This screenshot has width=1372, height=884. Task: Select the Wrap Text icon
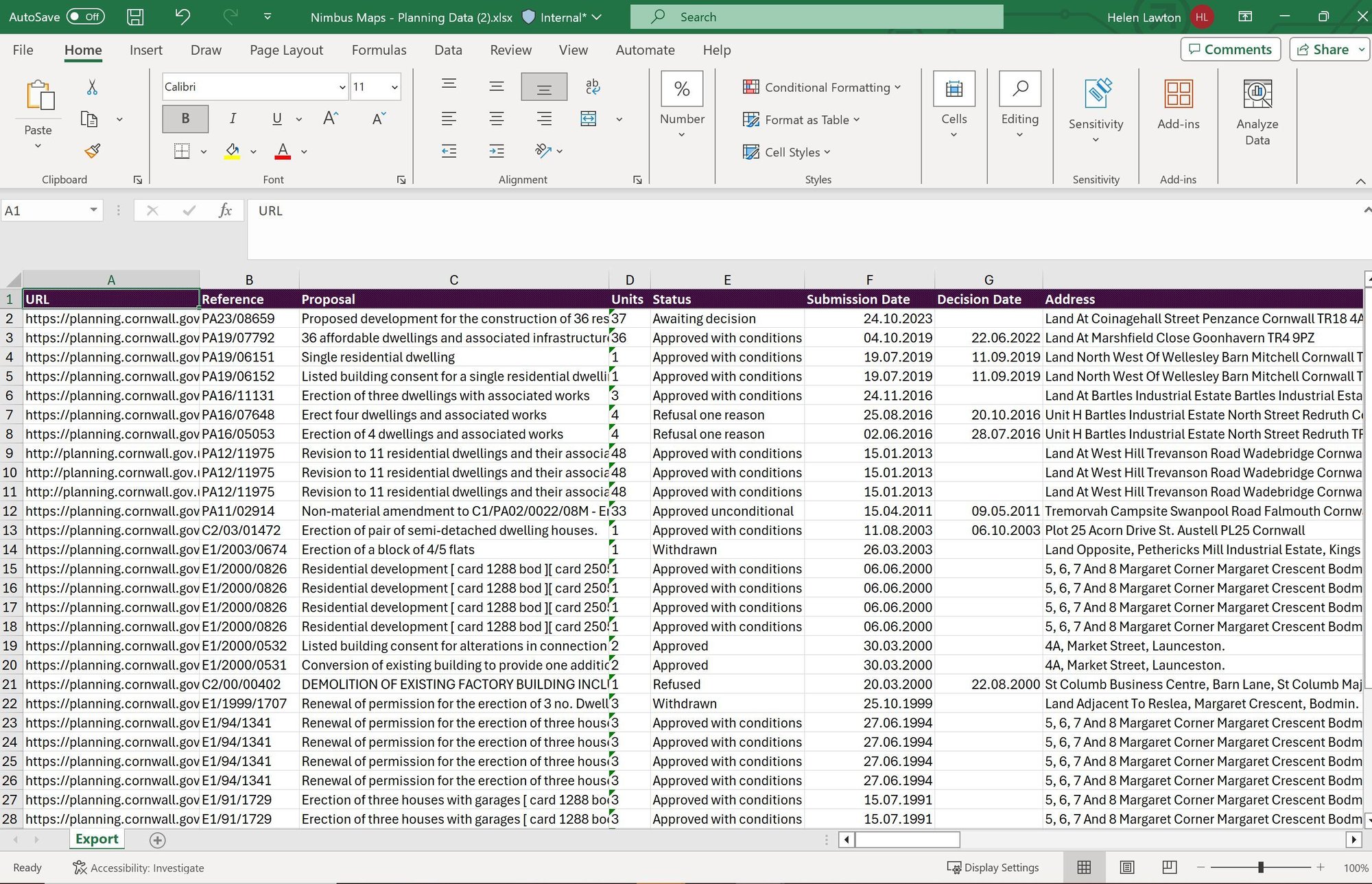(592, 86)
